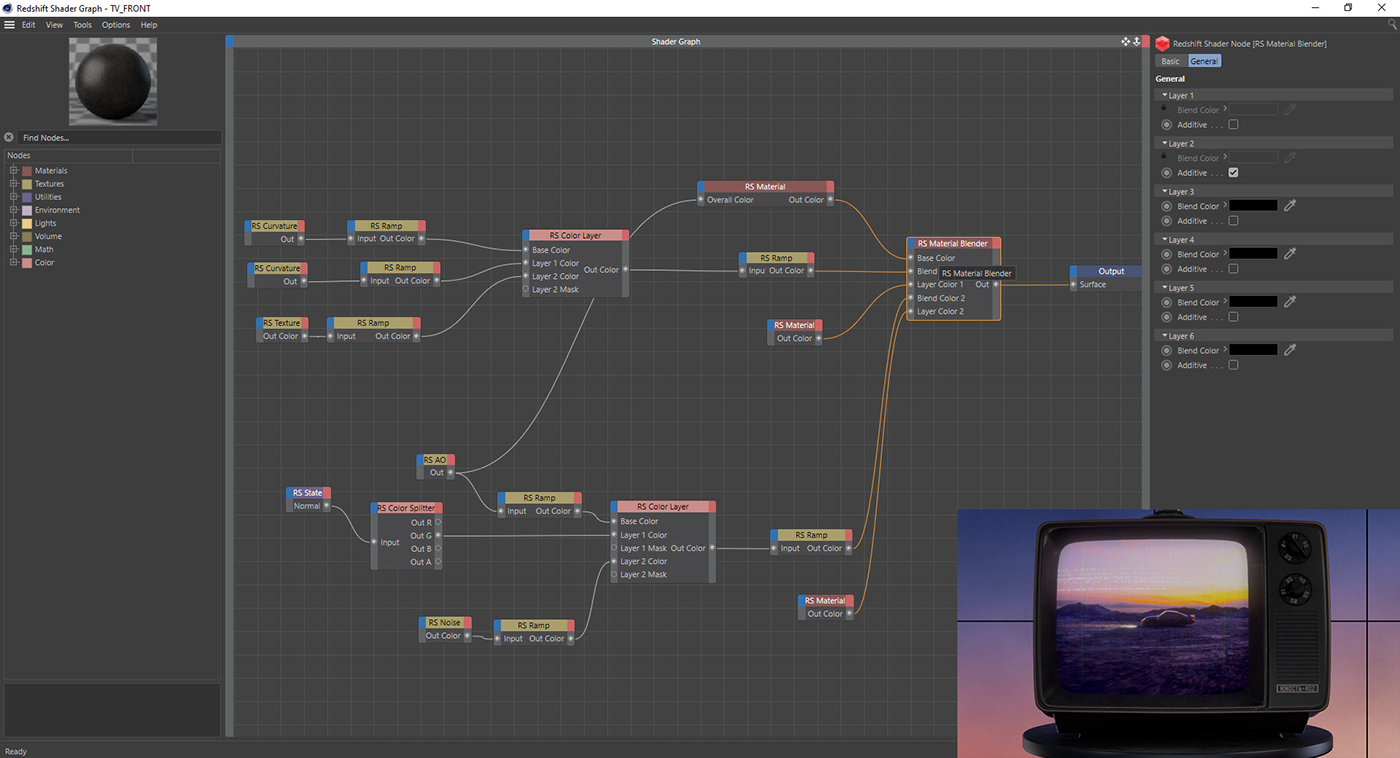
Task: Click the Layer 4 Blend Color animation dot
Action: 1166,254
